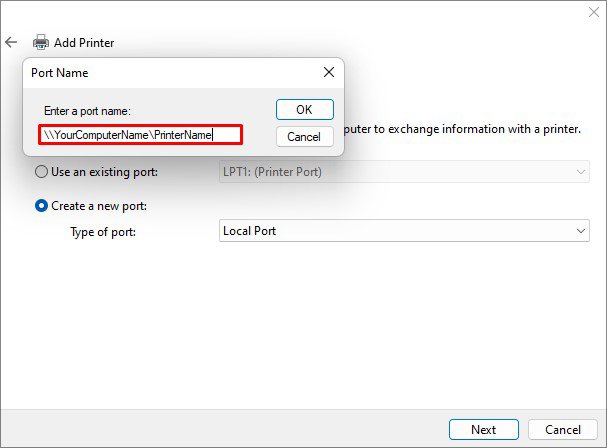The image size is (607, 448).
Task: Click the printer icon beside Add Printer
Action: [x=41, y=43]
